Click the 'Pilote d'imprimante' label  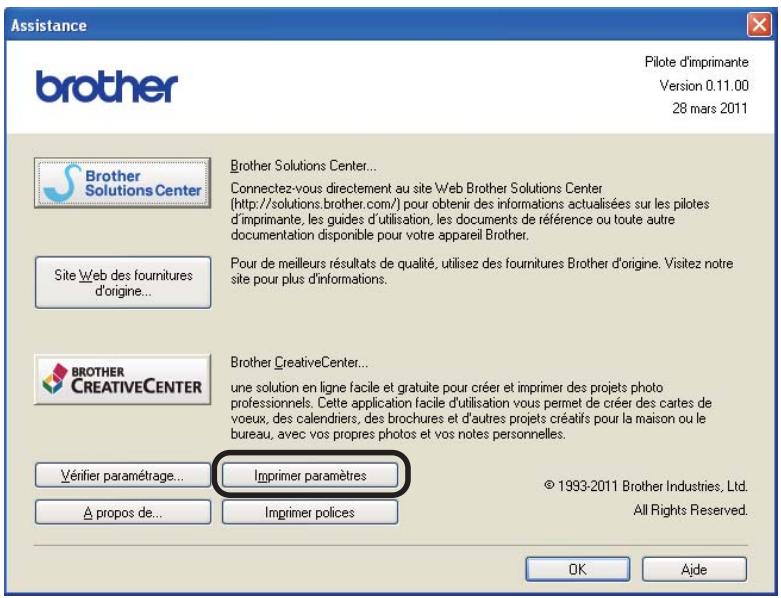[696, 62]
